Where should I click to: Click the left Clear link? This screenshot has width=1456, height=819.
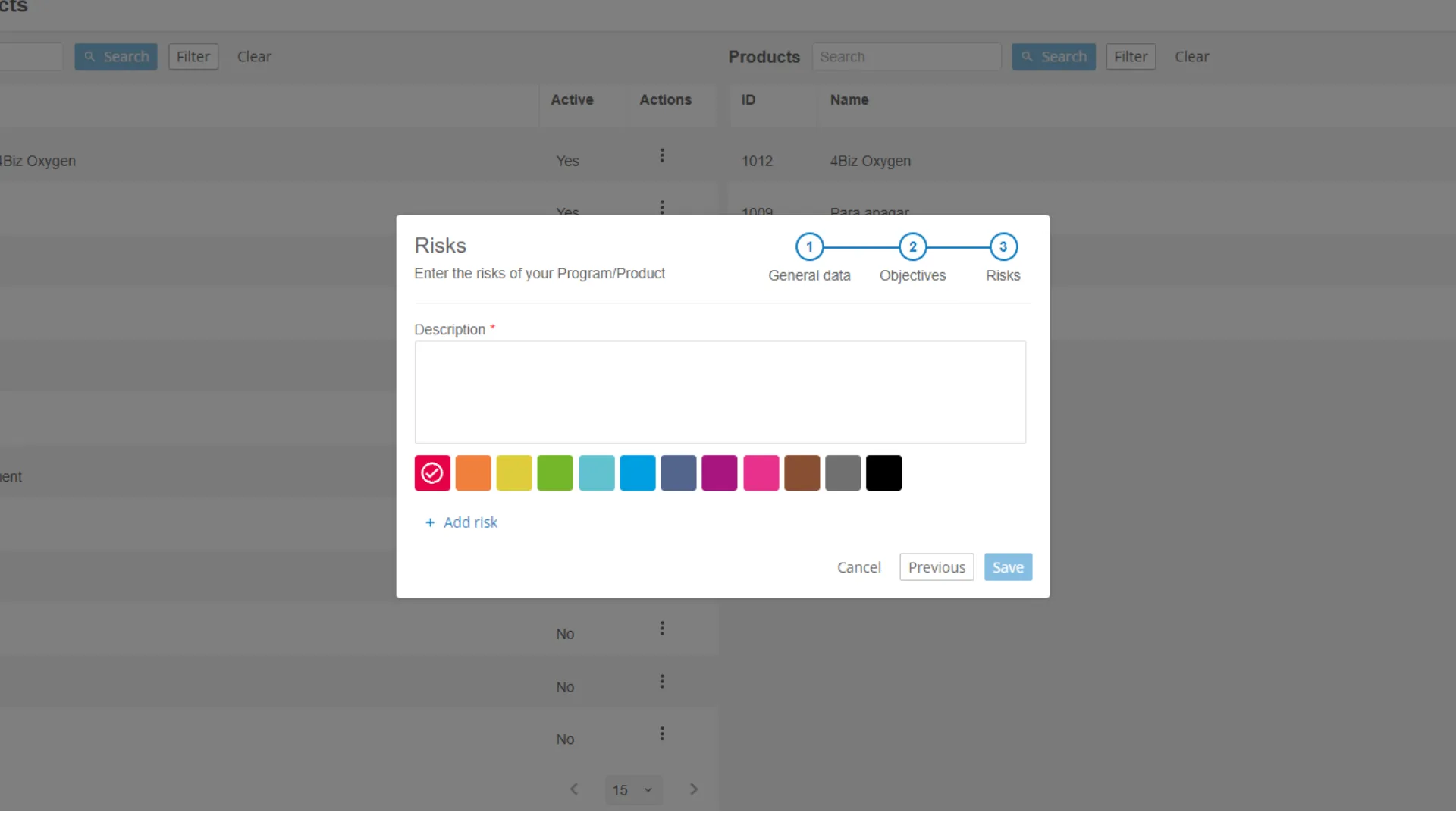(254, 57)
